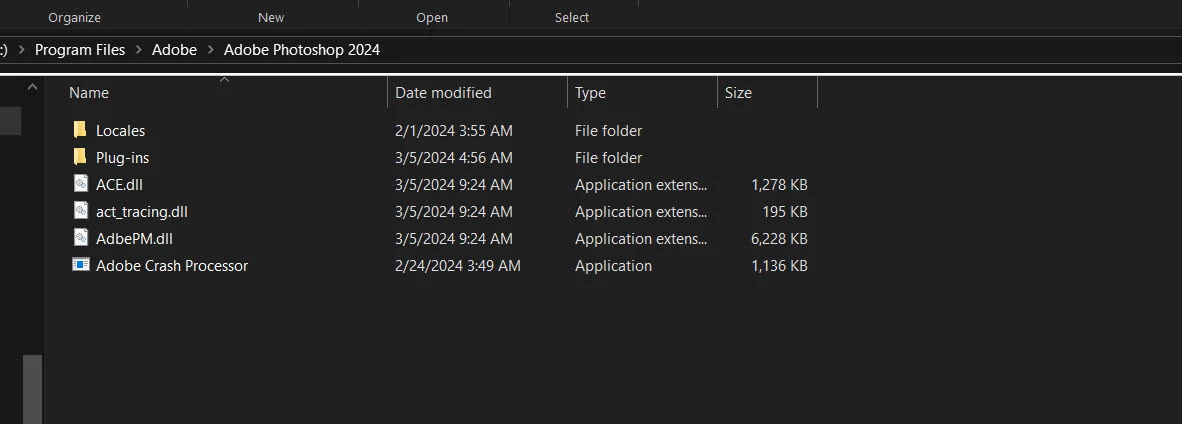Image resolution: width=1182 pixels, height=424 pixels.
Task: Click the 1,136 KB size value
Action: [x=779, y=266]
